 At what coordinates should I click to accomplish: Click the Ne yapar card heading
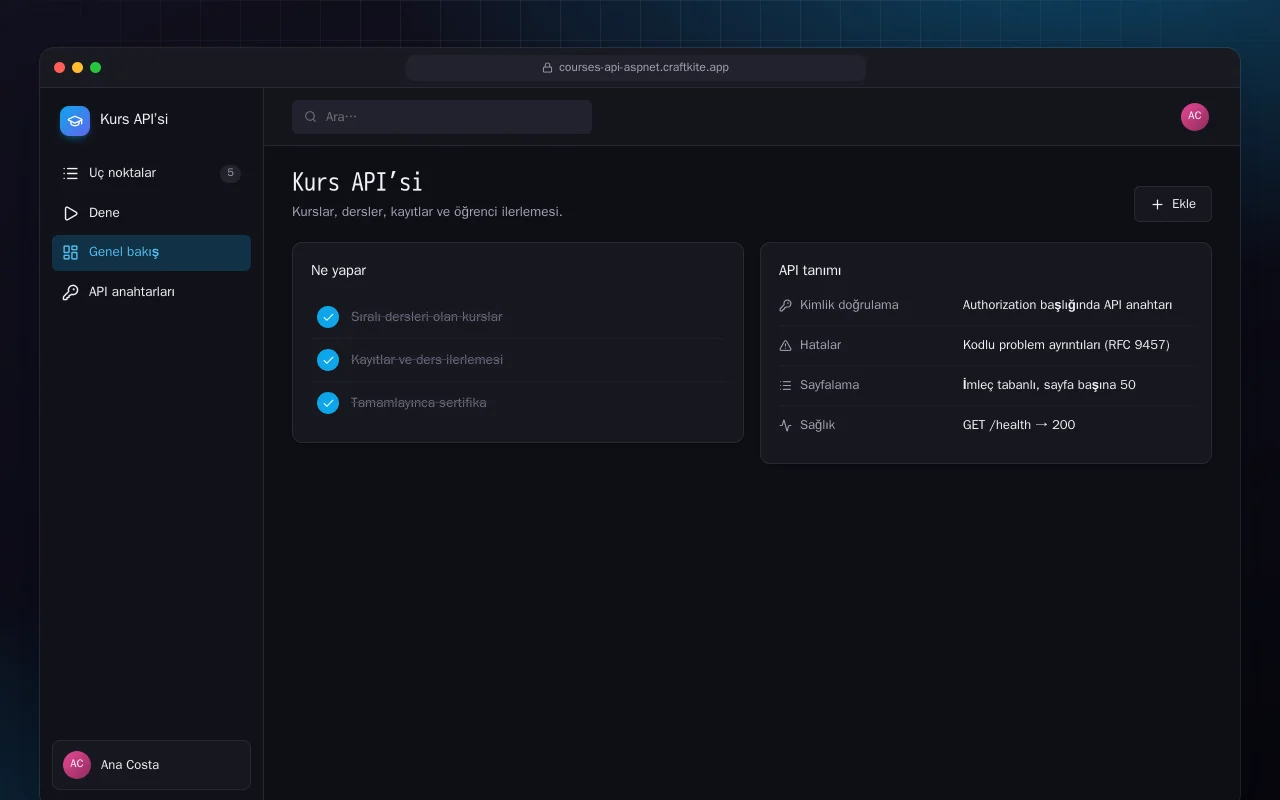pos(338,271)
